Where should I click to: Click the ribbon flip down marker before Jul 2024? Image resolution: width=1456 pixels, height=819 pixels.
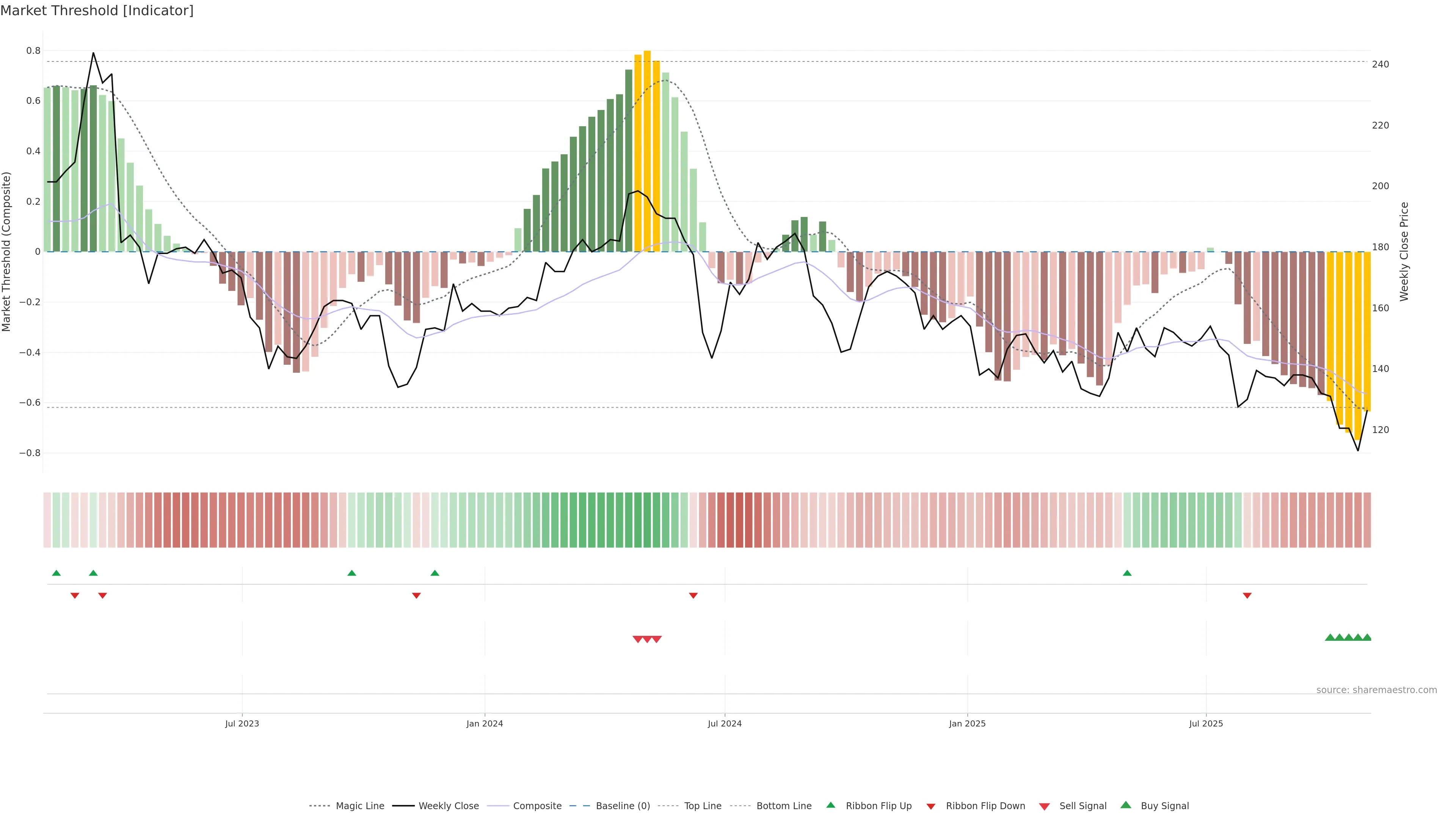(x=693, y=596)
